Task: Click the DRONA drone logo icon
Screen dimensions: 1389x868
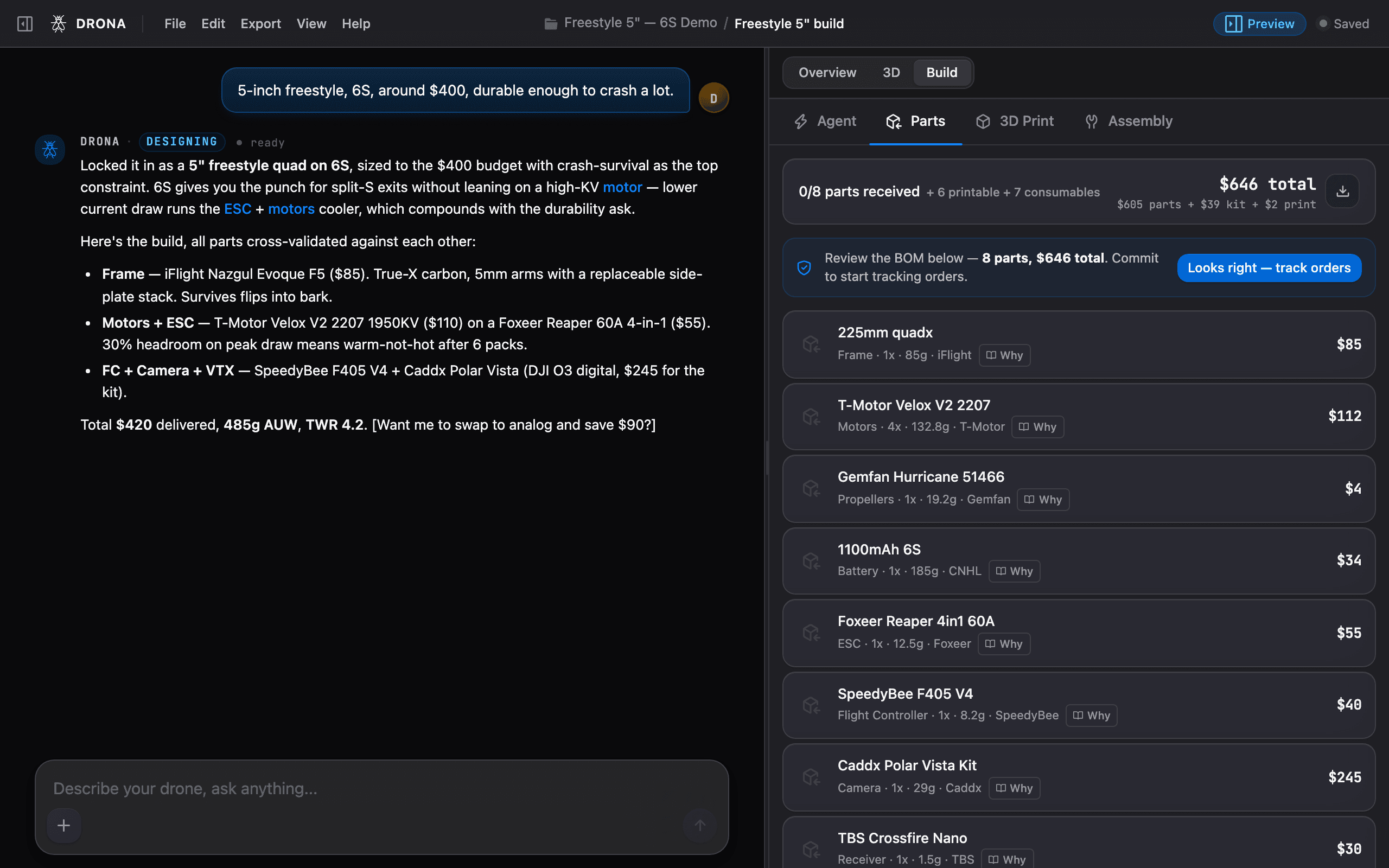Action: tap(59, 23)
